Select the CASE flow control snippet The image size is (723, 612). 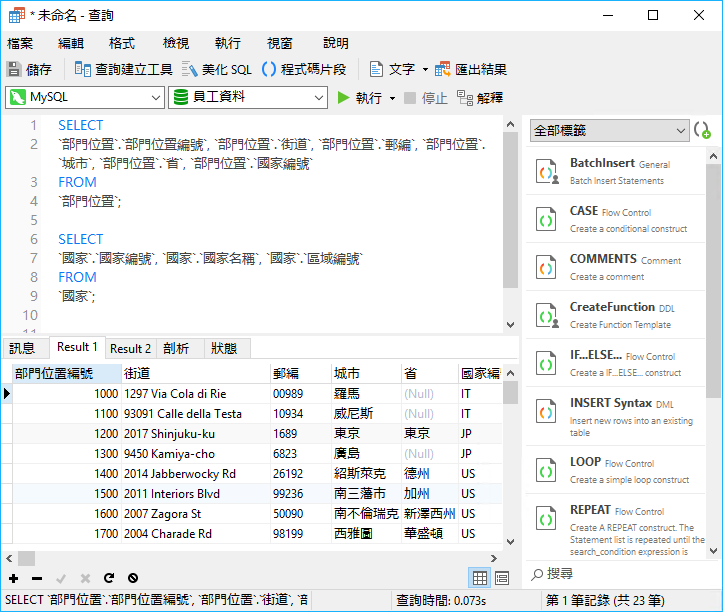[x=616, y=220]
